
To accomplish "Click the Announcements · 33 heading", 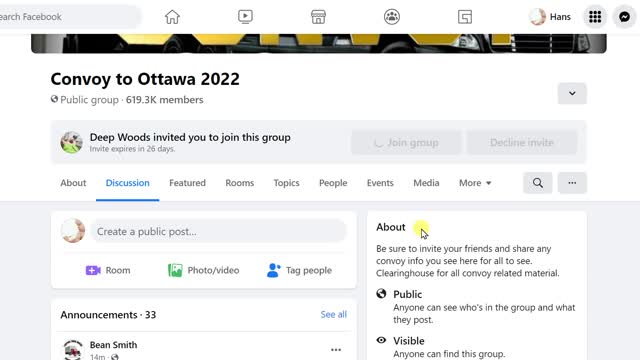I will coord(108,315).
